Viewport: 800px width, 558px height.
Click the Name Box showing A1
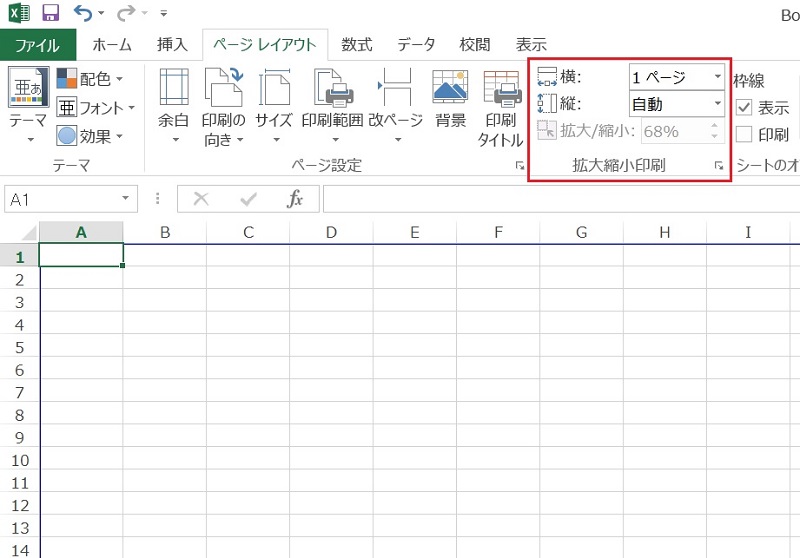pyautogui.click(x=60, y=199)
